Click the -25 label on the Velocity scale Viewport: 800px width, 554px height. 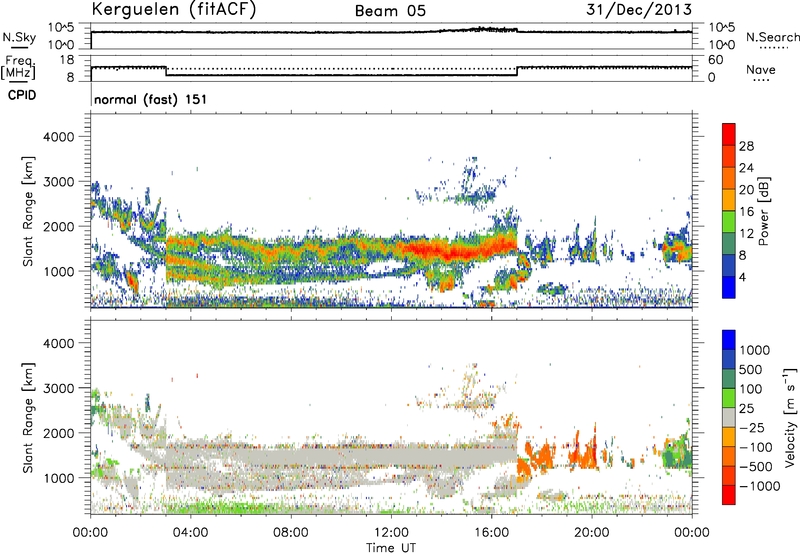pos(752,427)
